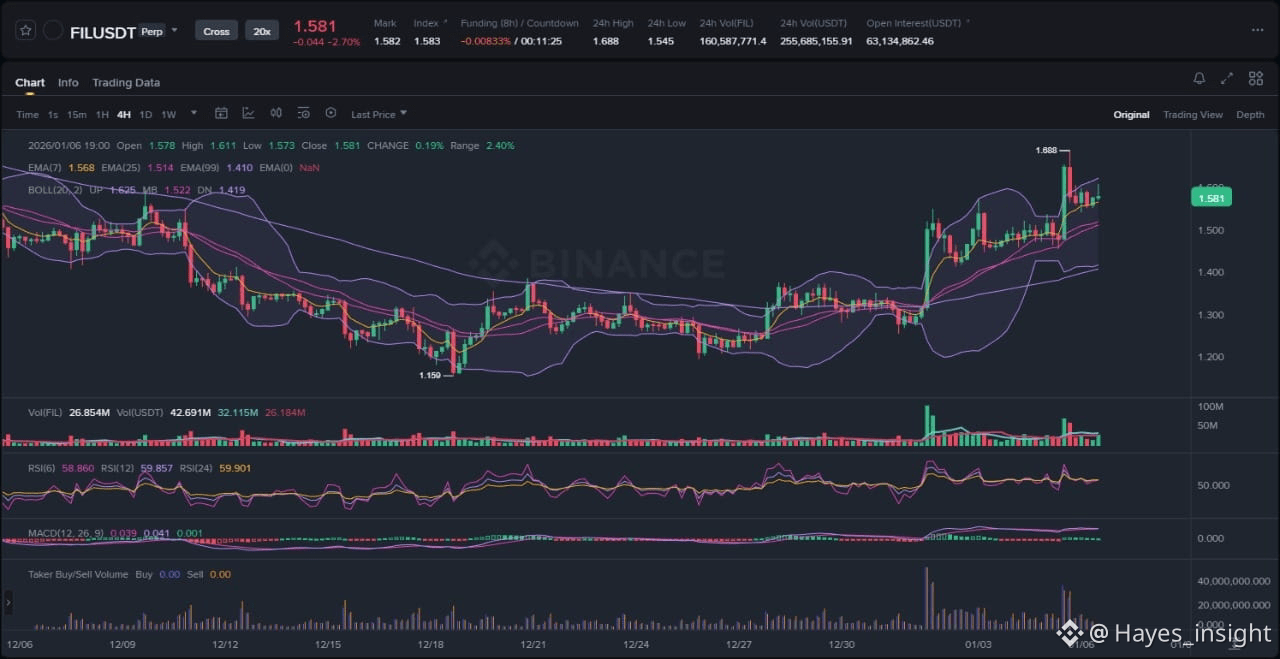Open the FILUSDT Perp pair selector dropdown

pyautogui.click(x=174, y=30)
